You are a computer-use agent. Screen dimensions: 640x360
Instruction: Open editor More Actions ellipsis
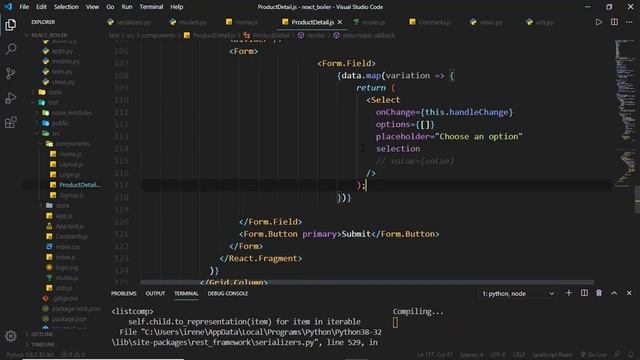click(629, 22)
